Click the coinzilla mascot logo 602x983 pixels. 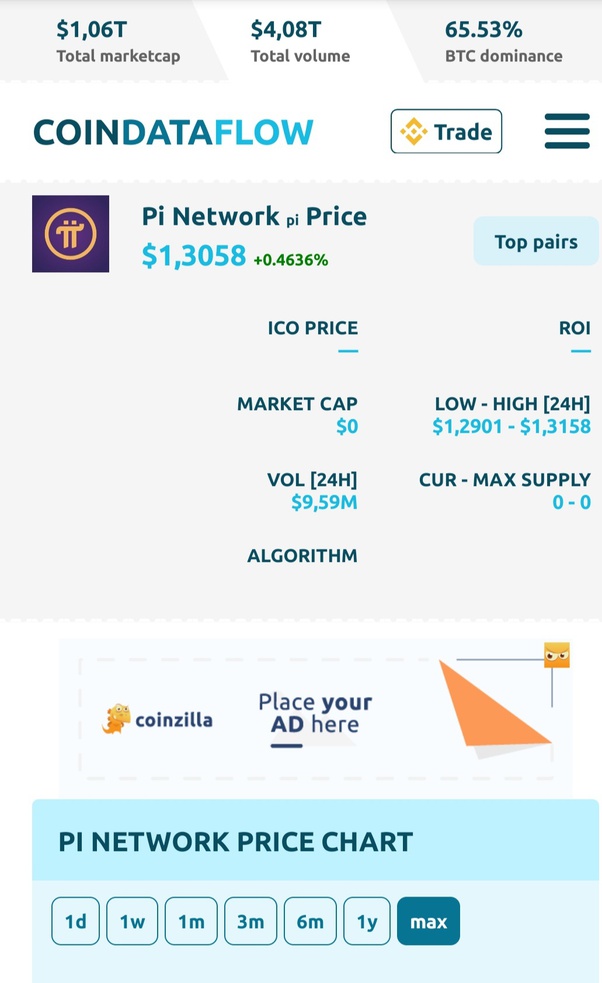coord(116,719)
